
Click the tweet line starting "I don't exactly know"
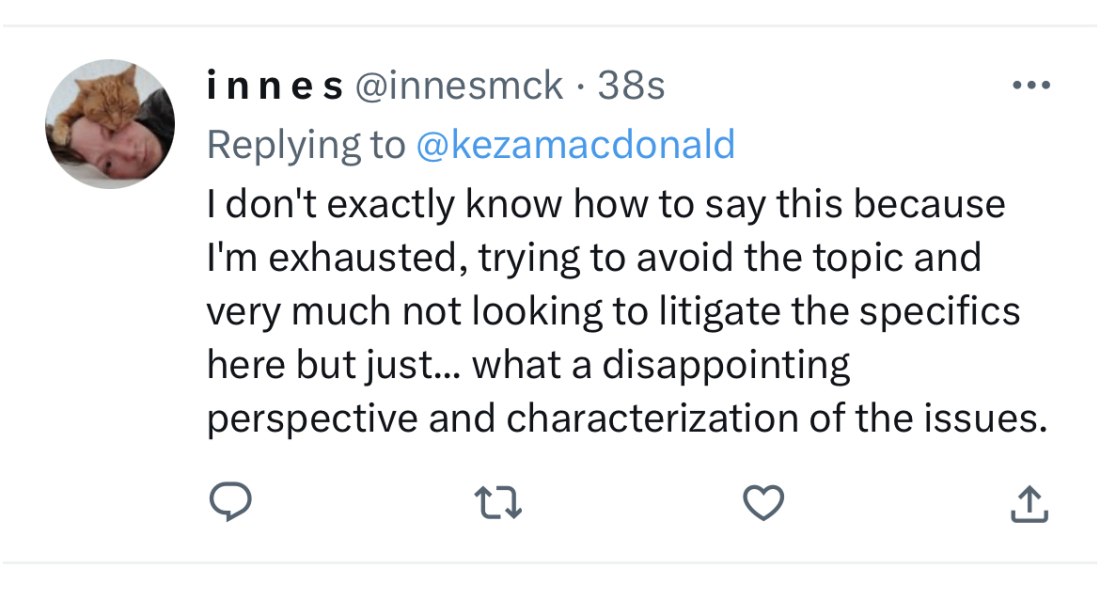click(605, 205)
